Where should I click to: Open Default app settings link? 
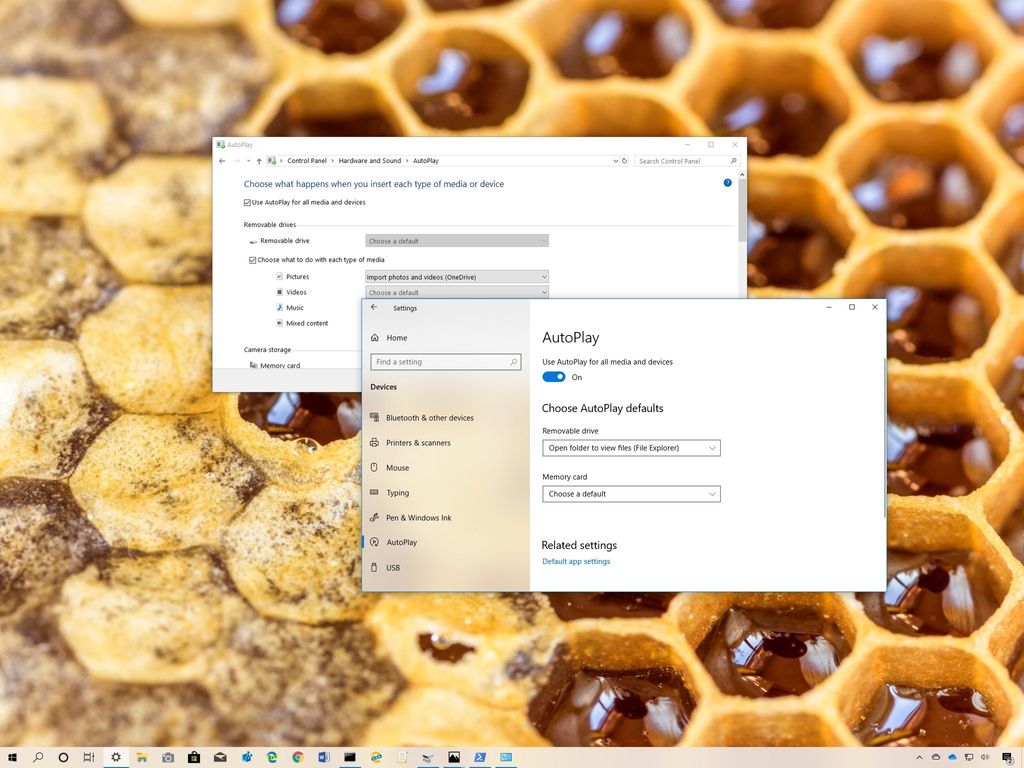tap(576, 561)
